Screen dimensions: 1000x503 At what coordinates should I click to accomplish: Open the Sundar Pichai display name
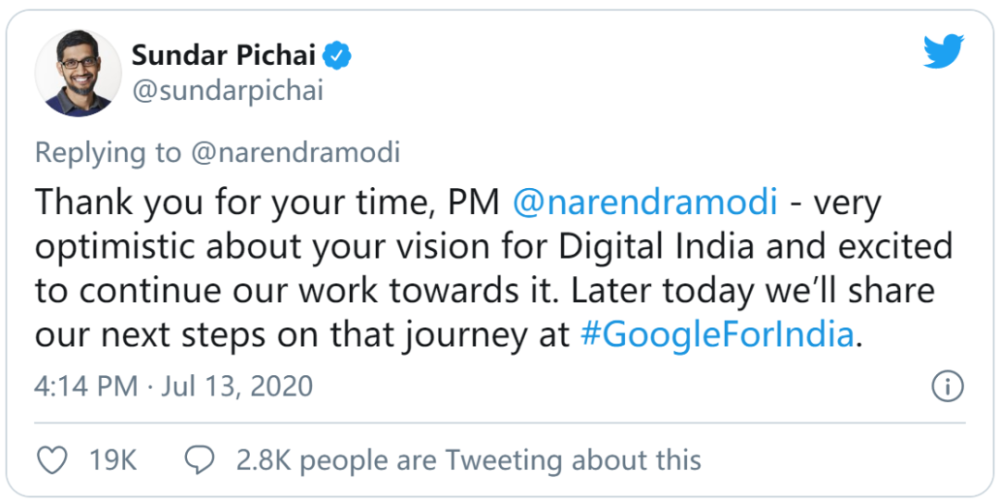tap(224, 56)
